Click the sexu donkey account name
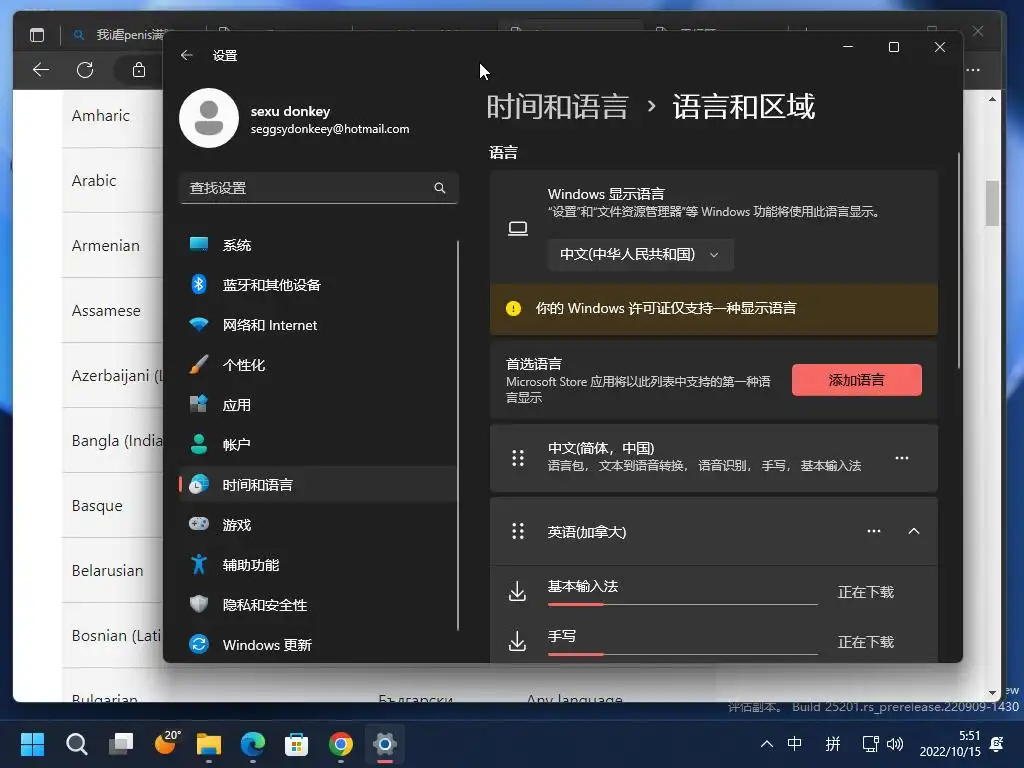The width and height of the screenshot is (1024, 768). (291, 111)
